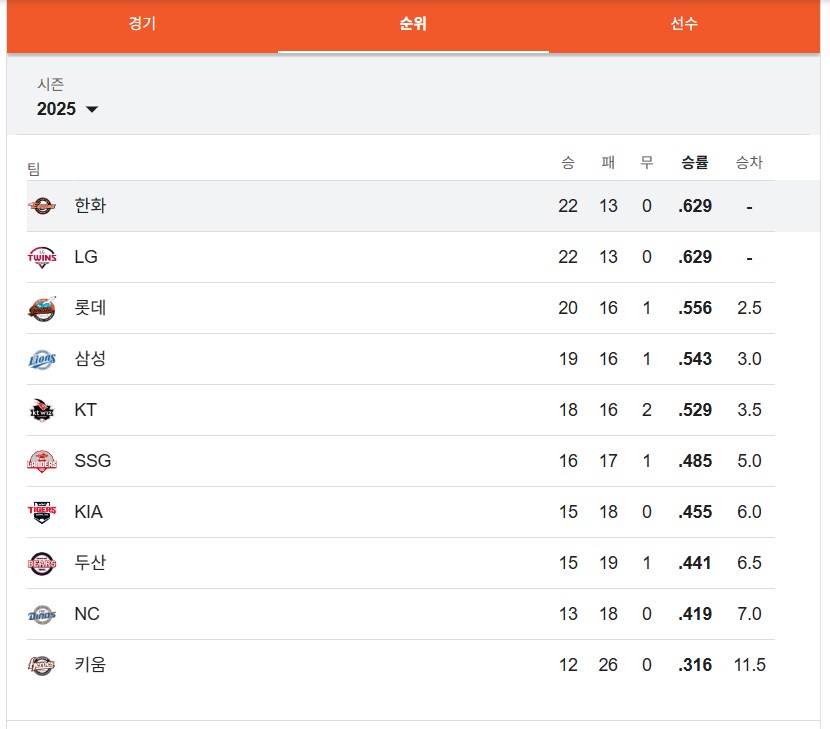Viewport: 830px width, 729px height.
Task: Open the 키움 team name link
Action: click(x=90, y=665)
